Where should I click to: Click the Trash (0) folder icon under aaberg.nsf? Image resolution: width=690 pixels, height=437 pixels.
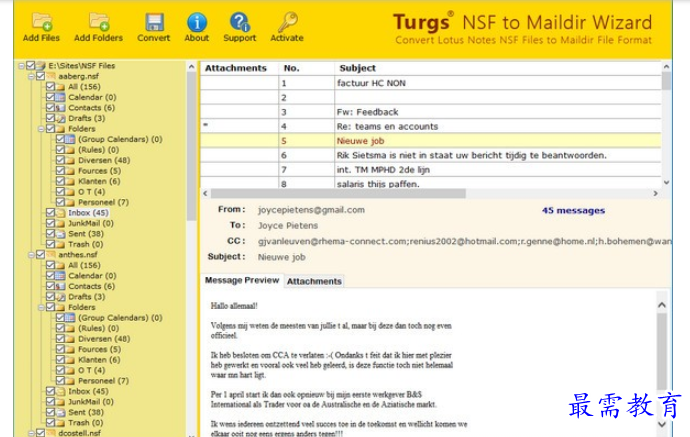click(61, 245)
